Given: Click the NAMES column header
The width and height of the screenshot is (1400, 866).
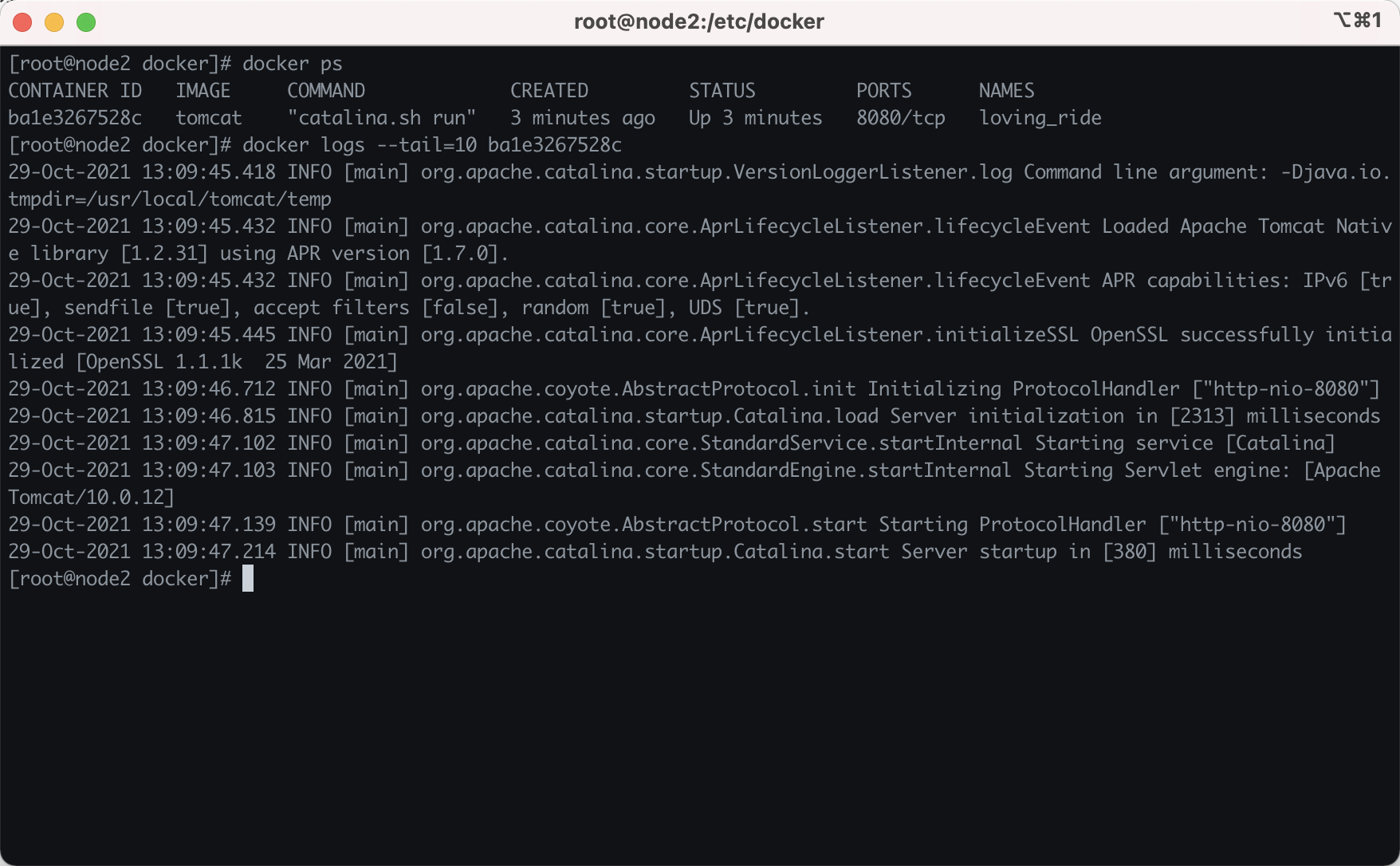Looking at the screenshot, I should click(1006, 91).
